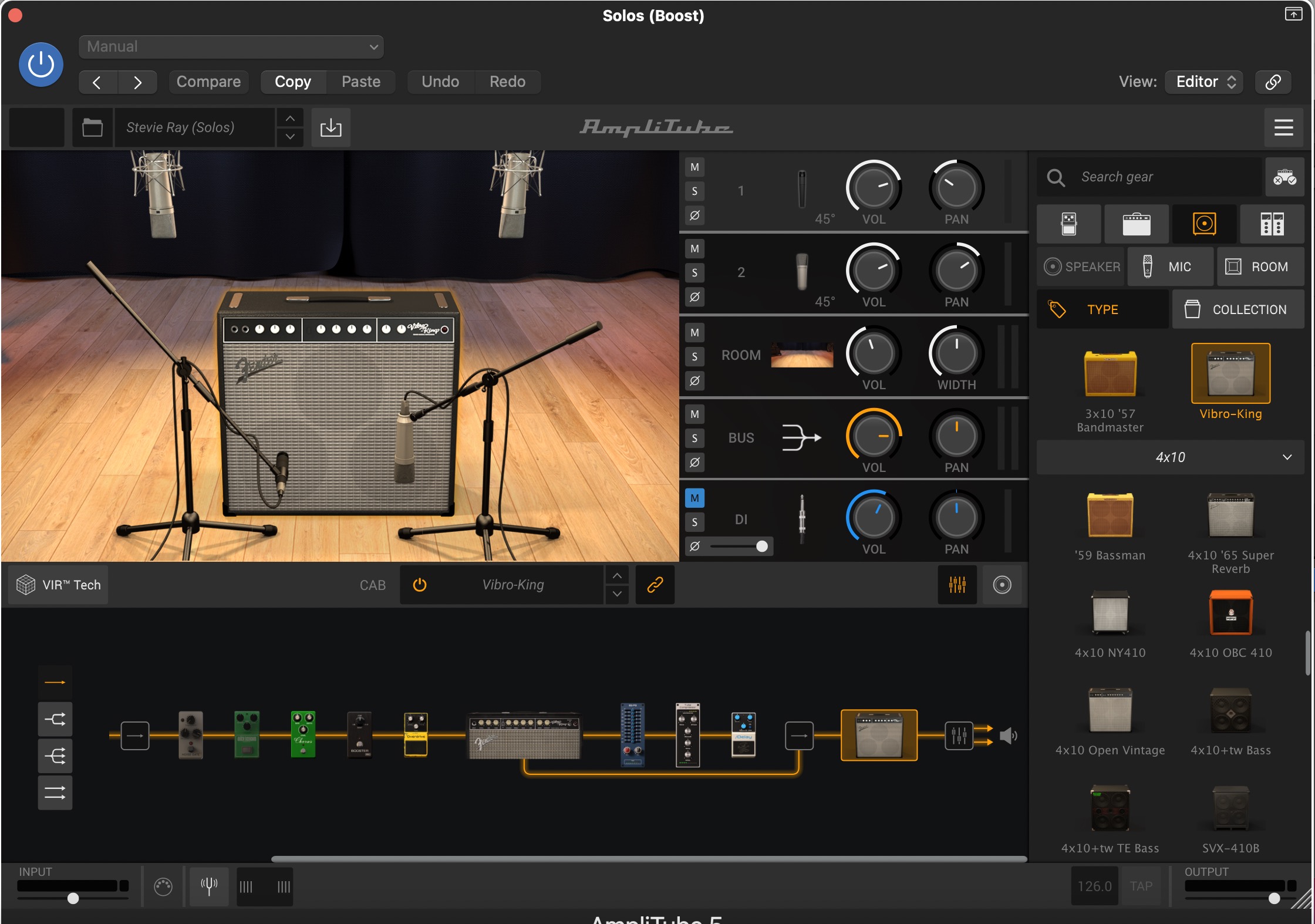1315x924 pixels.
Task: Click the blue graphic EQ rack unit
Action: click(632, 735)
